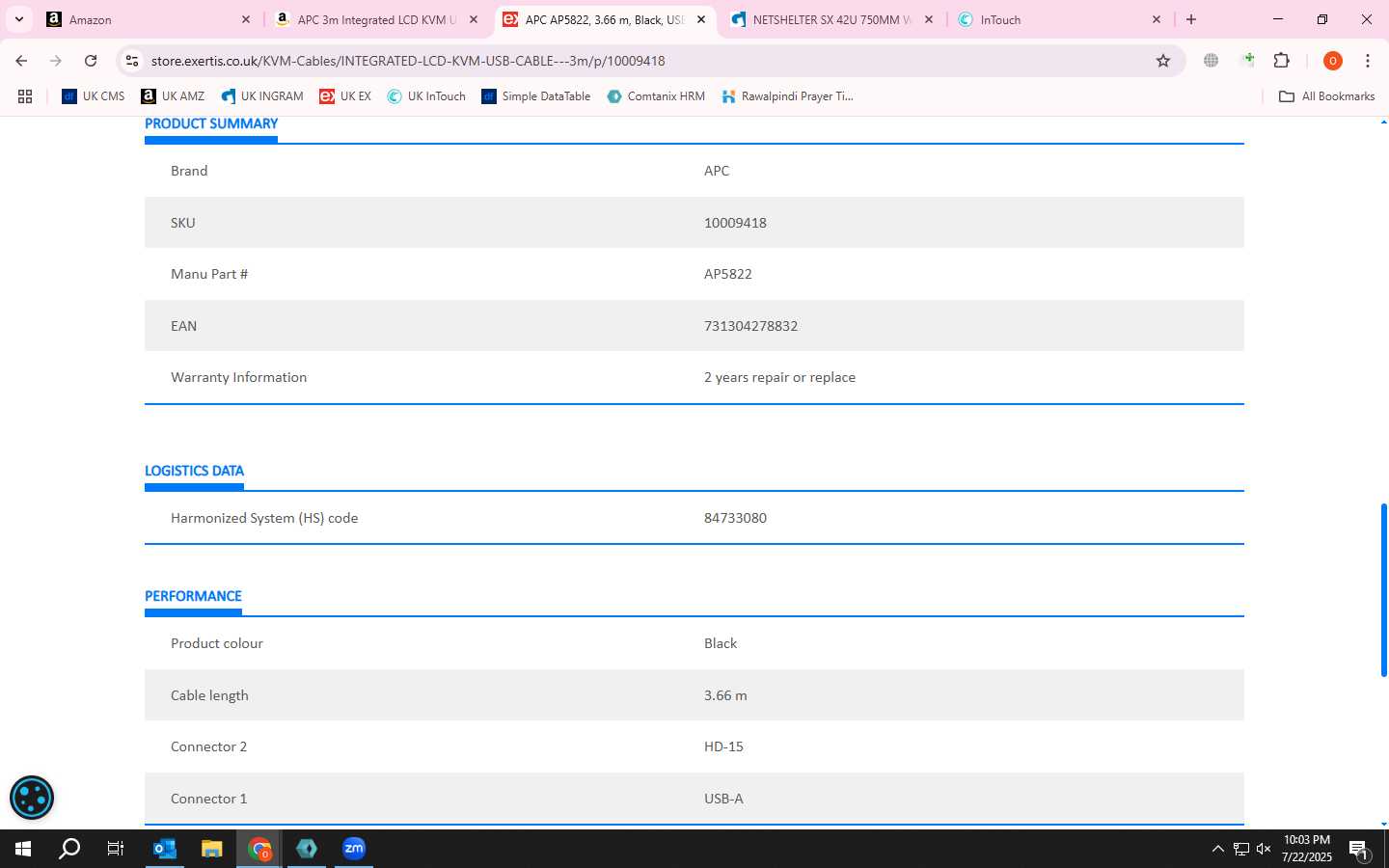Switch to the InTouch tab
This screenshot has height=868, width=1389.
coord(1059,19)
